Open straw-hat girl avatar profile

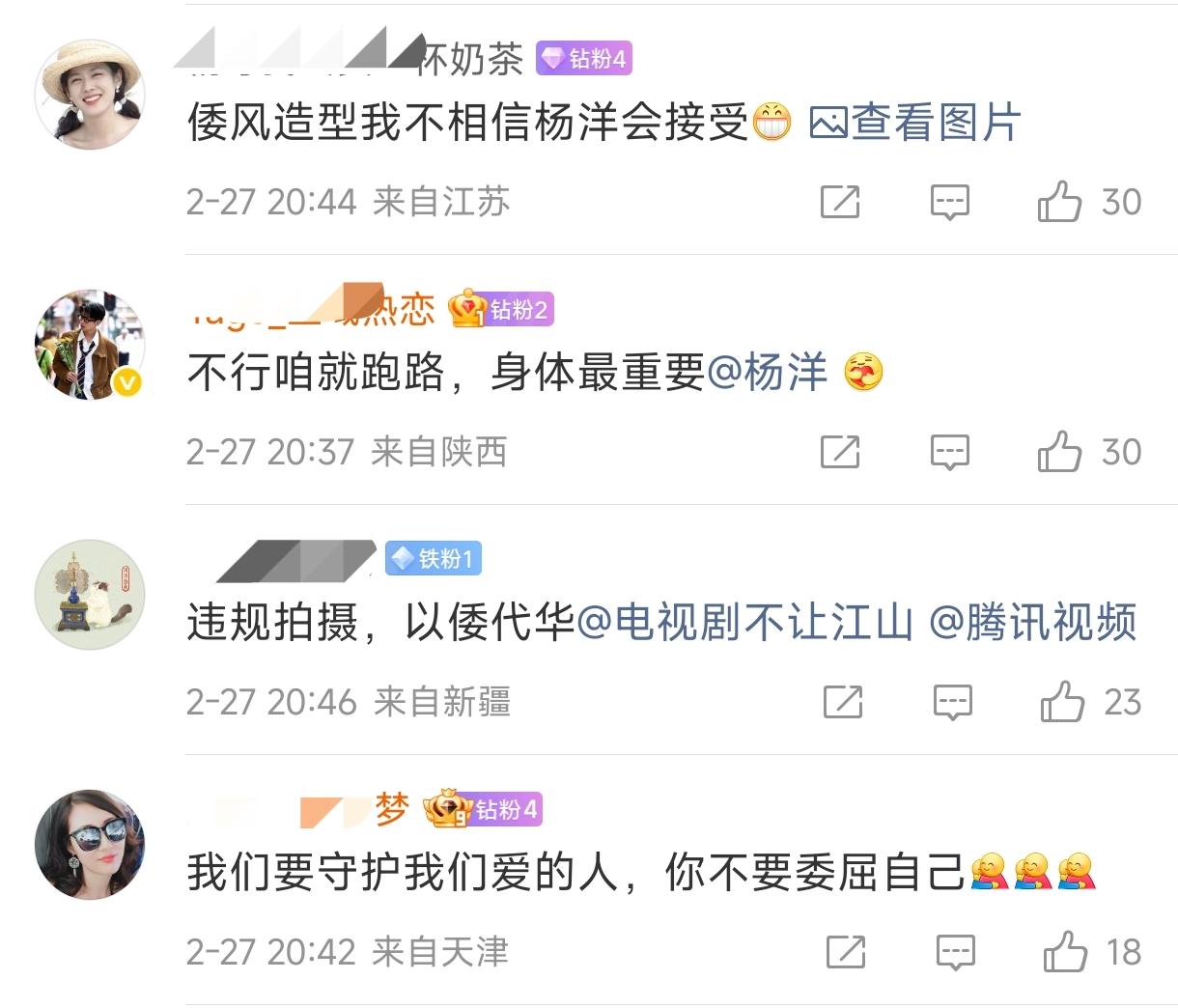pos(90,95)
